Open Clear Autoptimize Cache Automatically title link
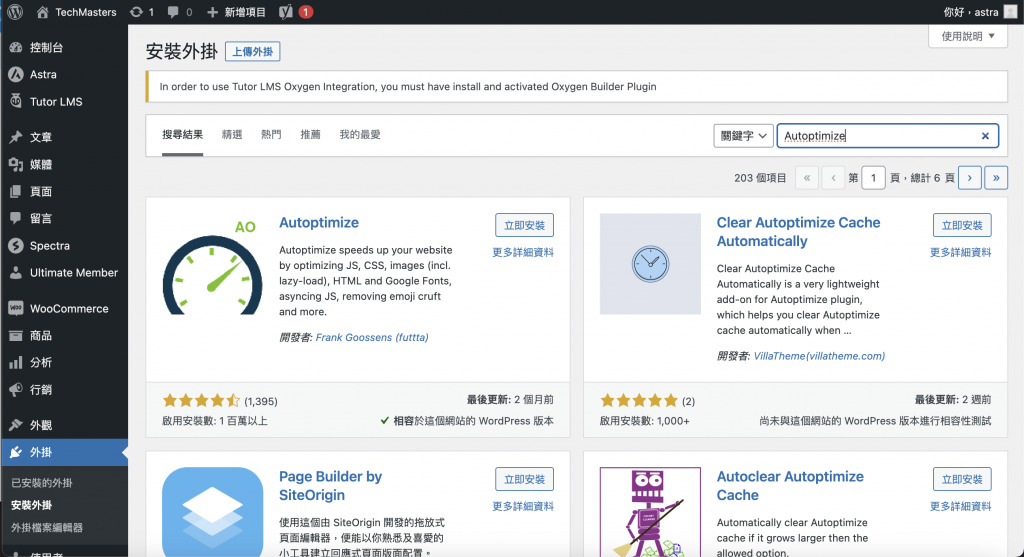1024x557 pixels. [x=798, y=232]
